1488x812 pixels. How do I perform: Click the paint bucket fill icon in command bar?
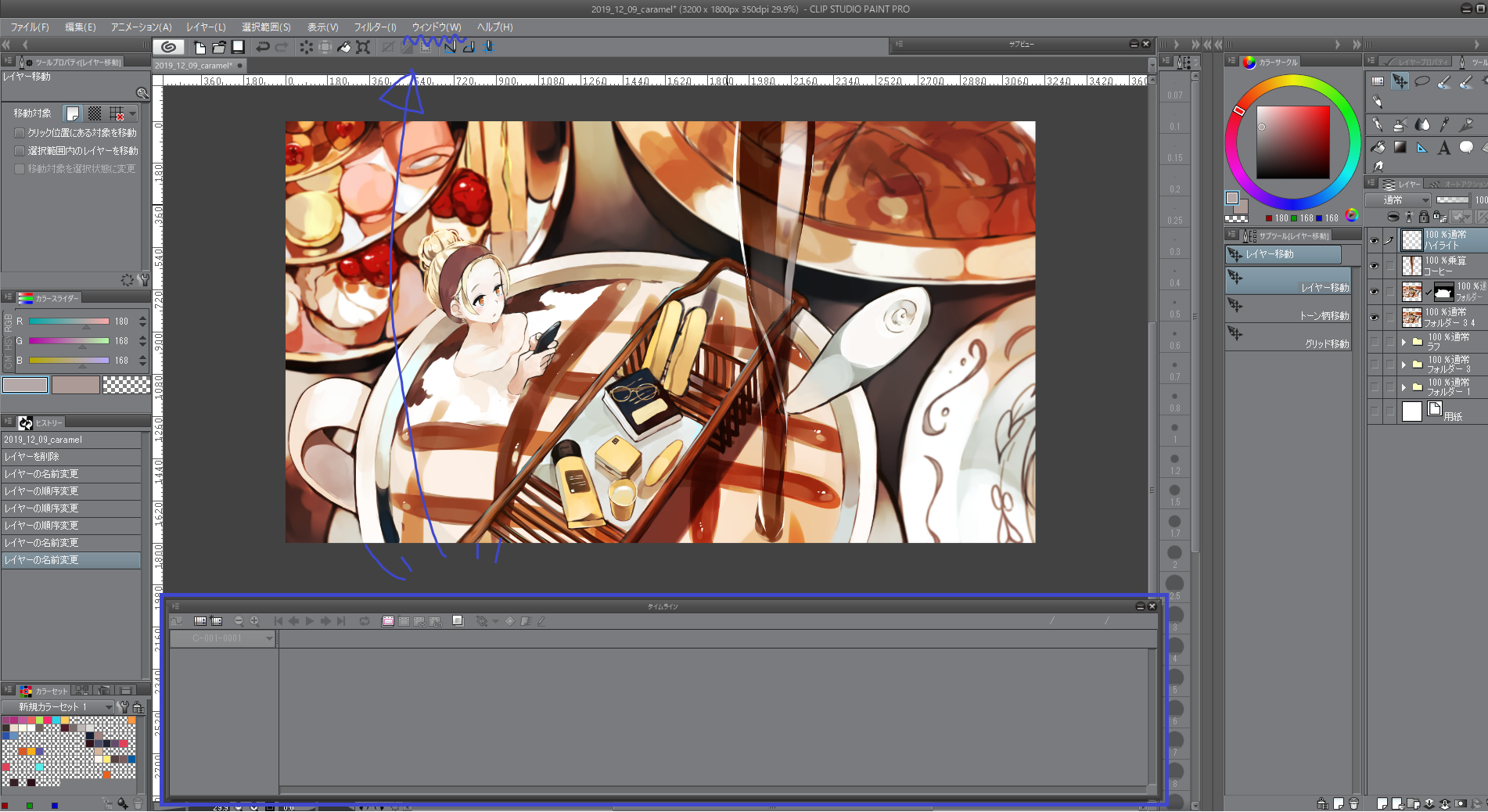point(344,47)
